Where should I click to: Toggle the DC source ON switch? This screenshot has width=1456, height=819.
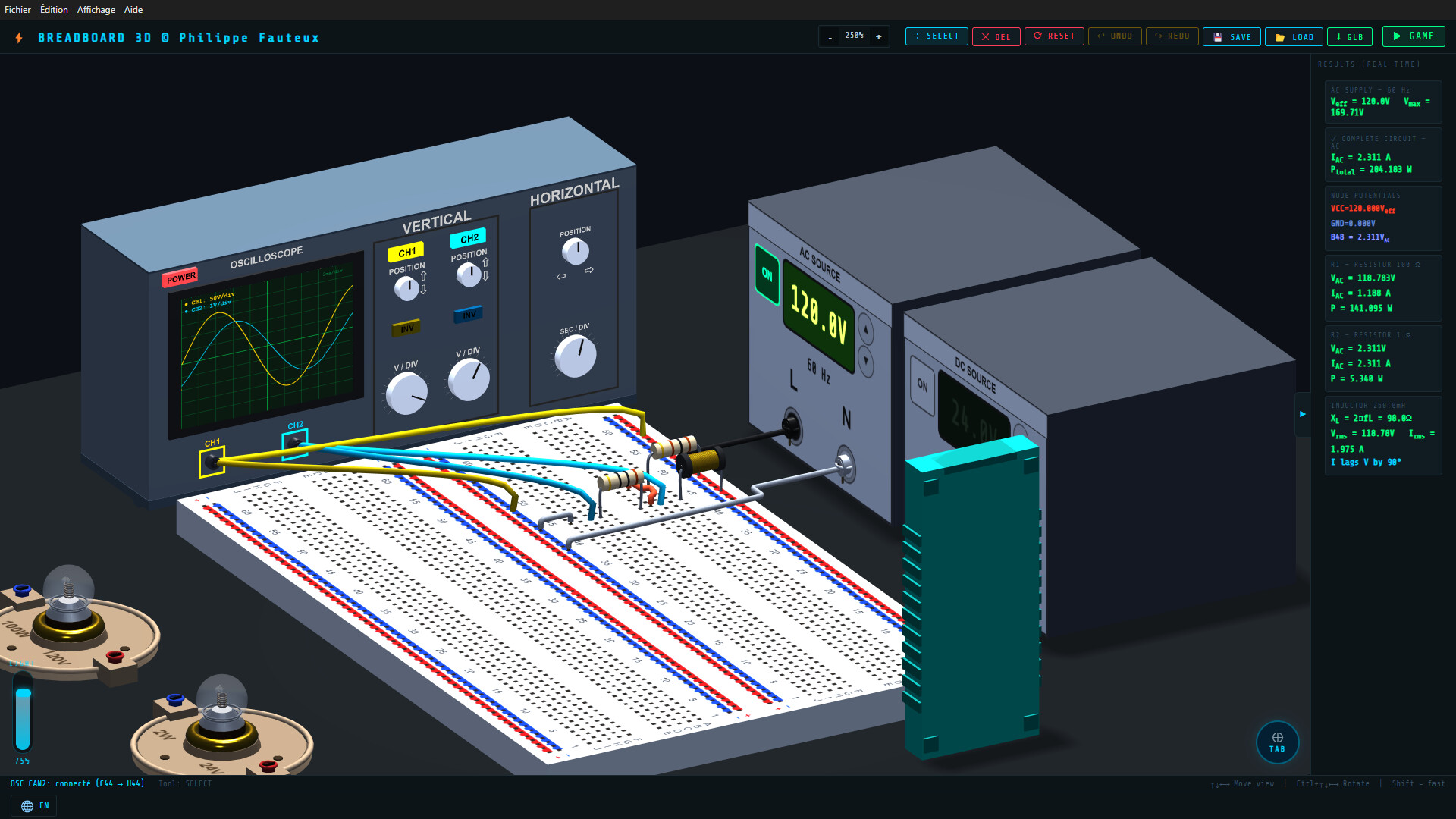tap(922, 384)
